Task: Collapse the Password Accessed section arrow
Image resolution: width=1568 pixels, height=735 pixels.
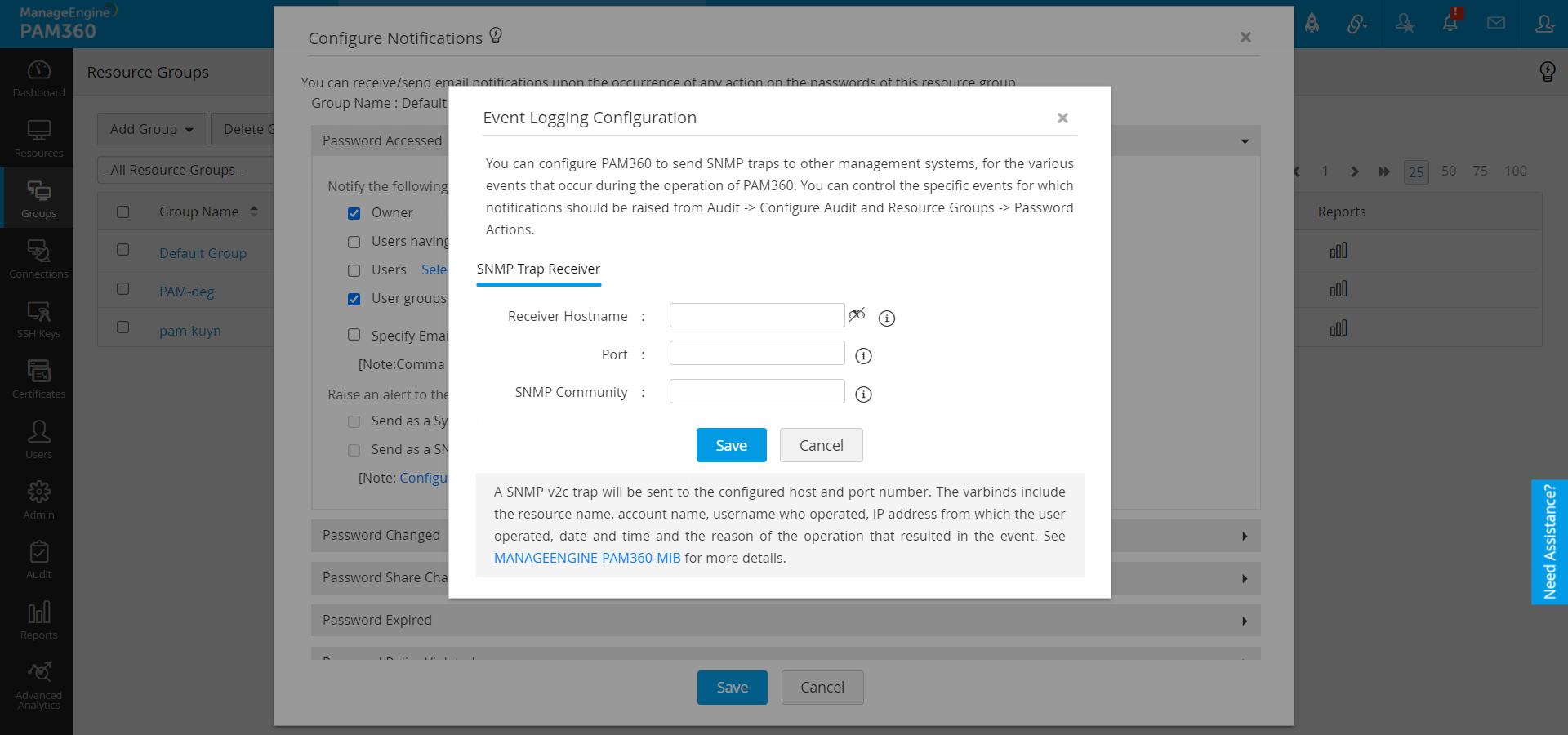Action: coord(1245,141)
